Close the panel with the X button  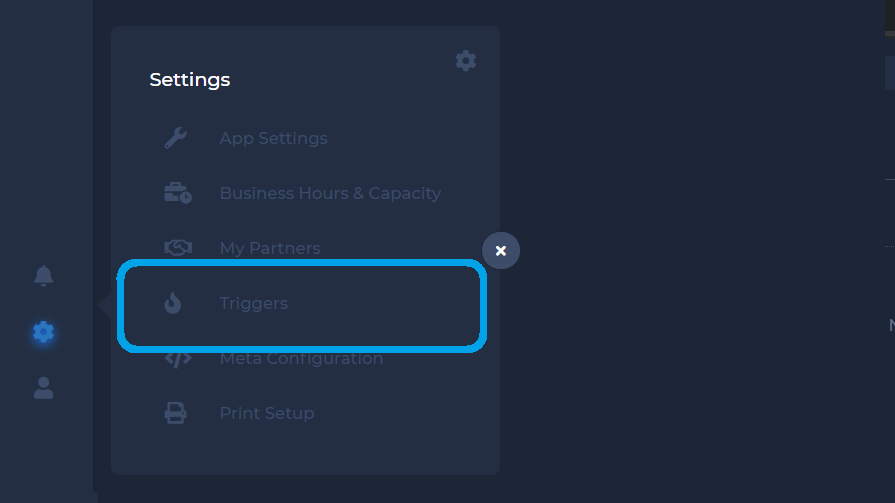[501, 251]
